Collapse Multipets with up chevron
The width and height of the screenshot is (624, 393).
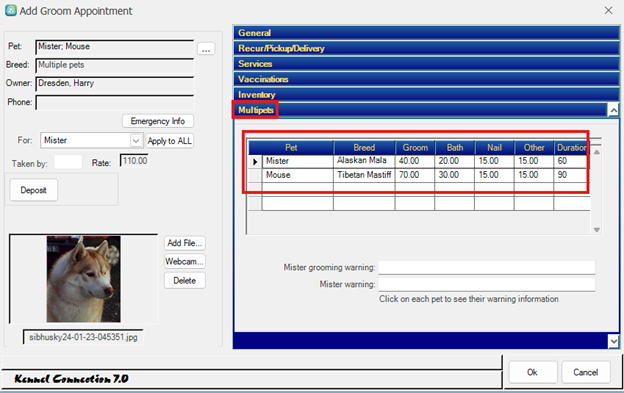tap(613, 110)
